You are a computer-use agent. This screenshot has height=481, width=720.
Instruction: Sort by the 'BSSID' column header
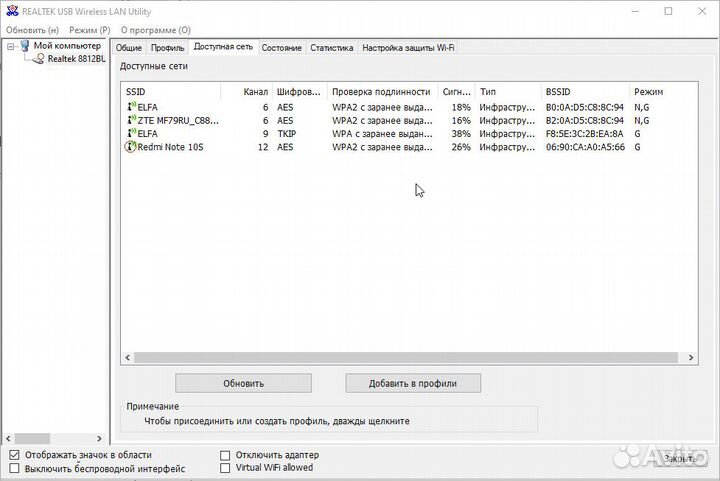point(585,92)
